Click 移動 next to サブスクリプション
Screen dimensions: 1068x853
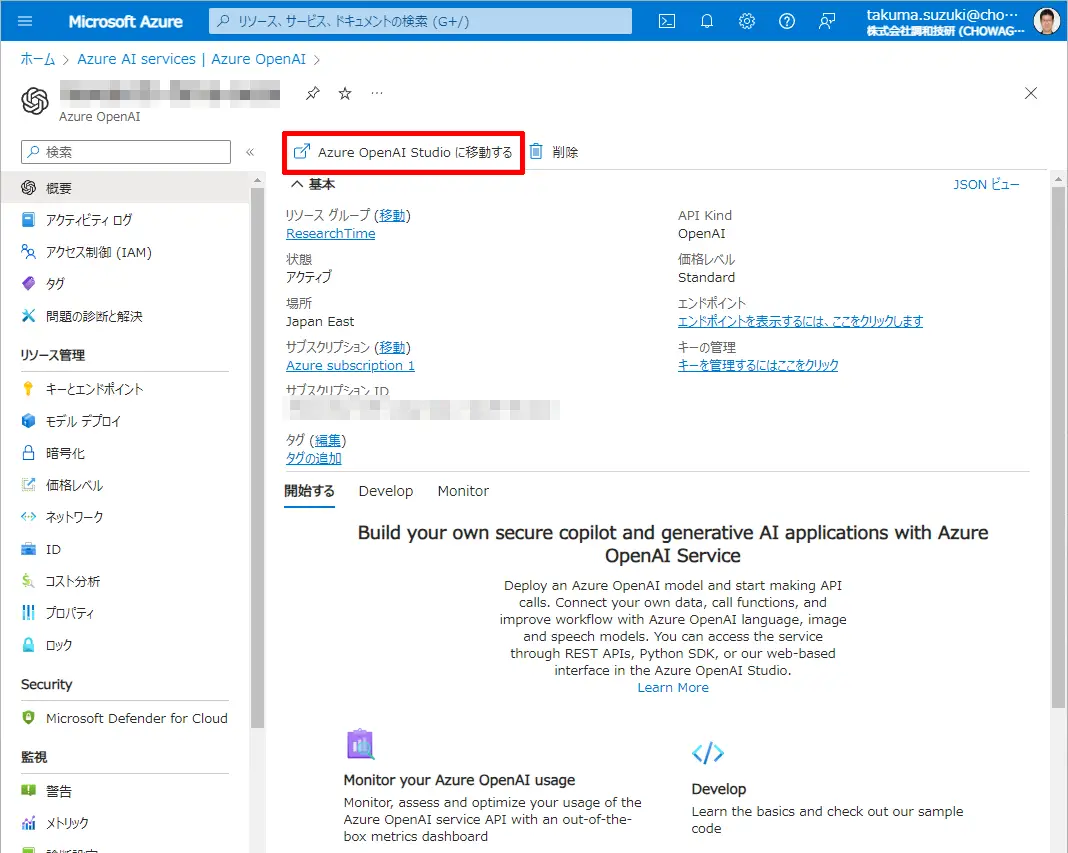point(392,347)
